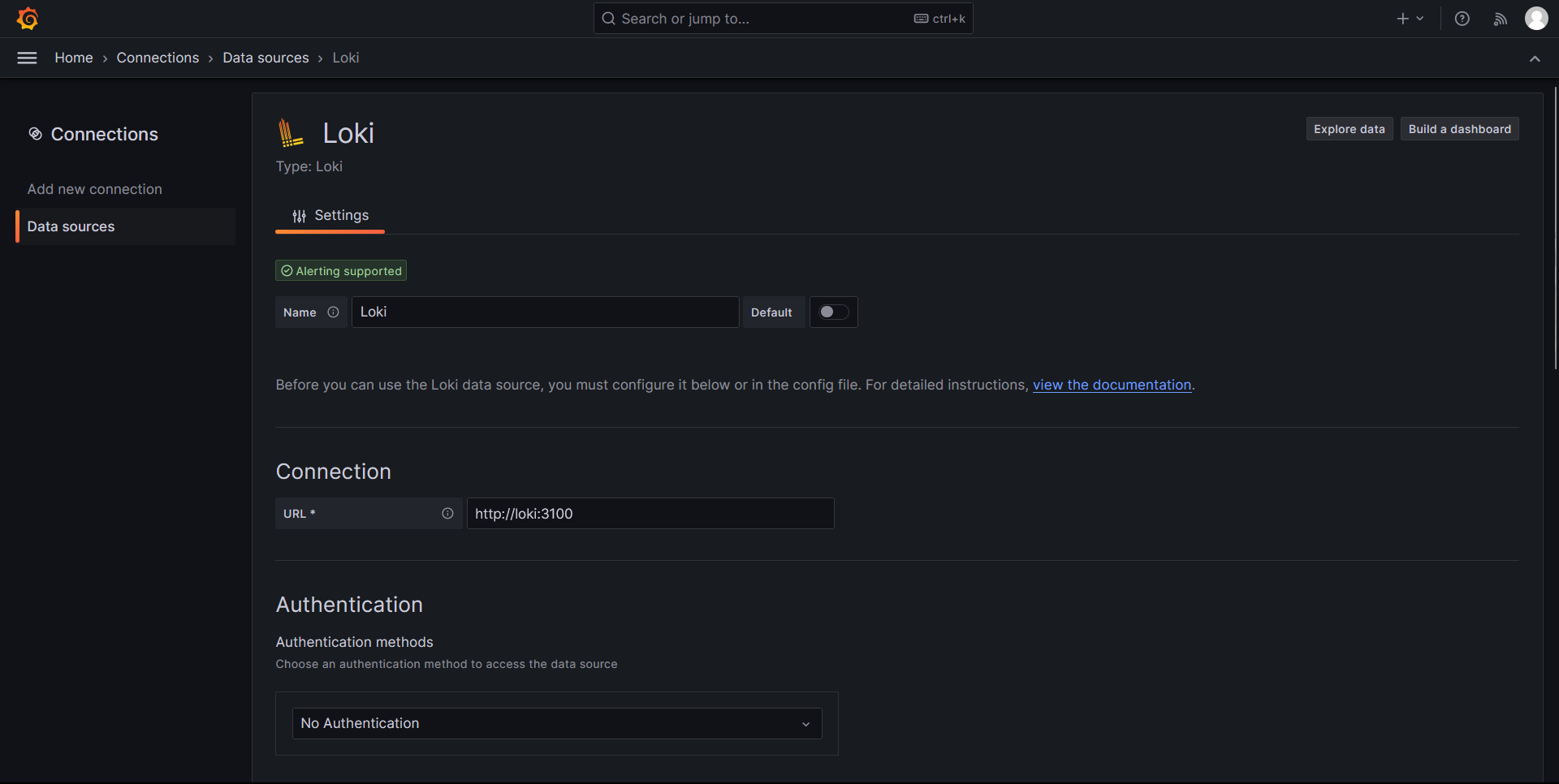Viewport: 1559px width, 784px height.
Task: Open the news feed RSS icon
Action: pyautogui.click(x=1500, y=19)
